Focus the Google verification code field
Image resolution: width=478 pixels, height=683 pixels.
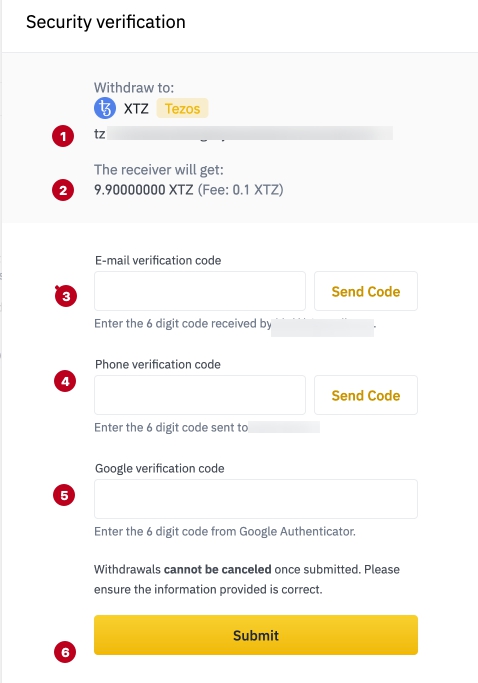click(256, 499)
